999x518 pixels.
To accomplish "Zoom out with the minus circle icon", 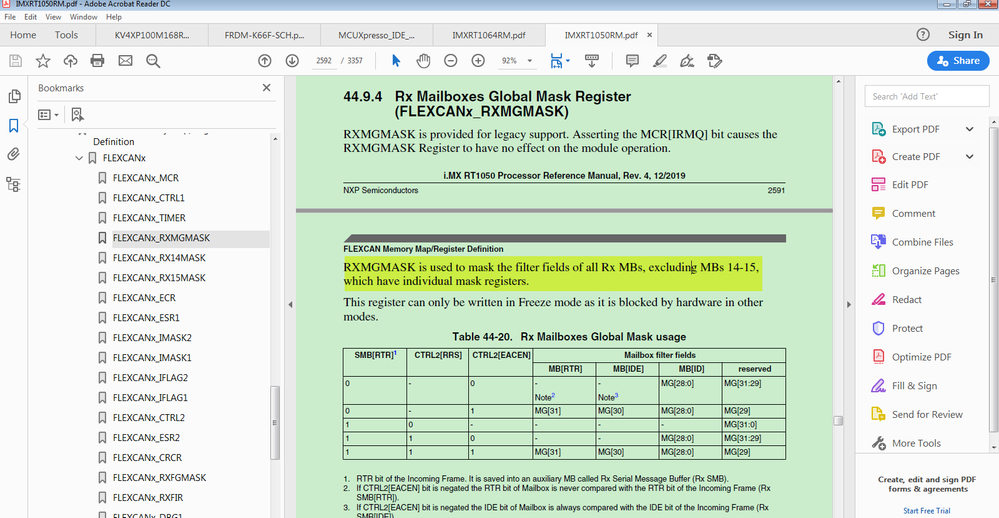I will 450,61.
